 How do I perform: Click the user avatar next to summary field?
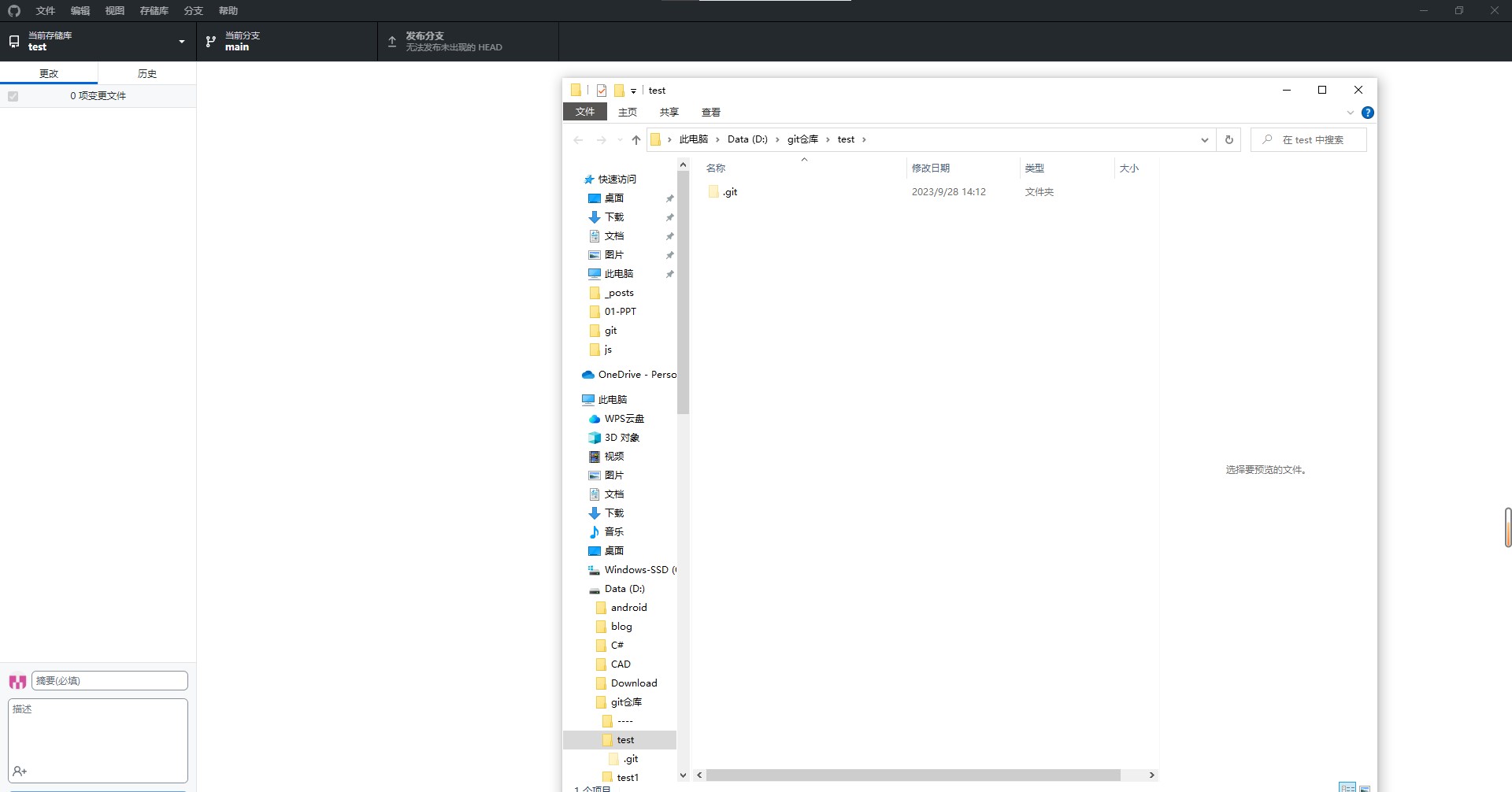click(x=17, y=681)
